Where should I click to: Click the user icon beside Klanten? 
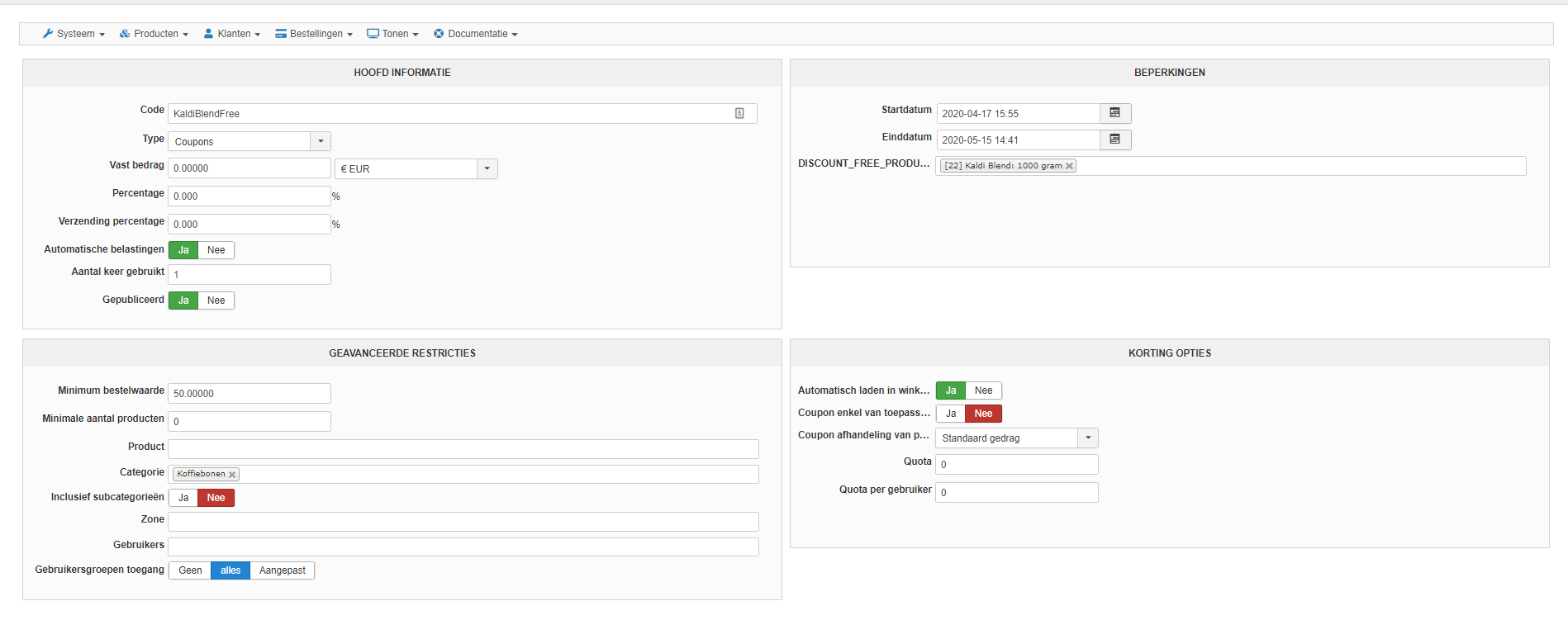(208, 34)
